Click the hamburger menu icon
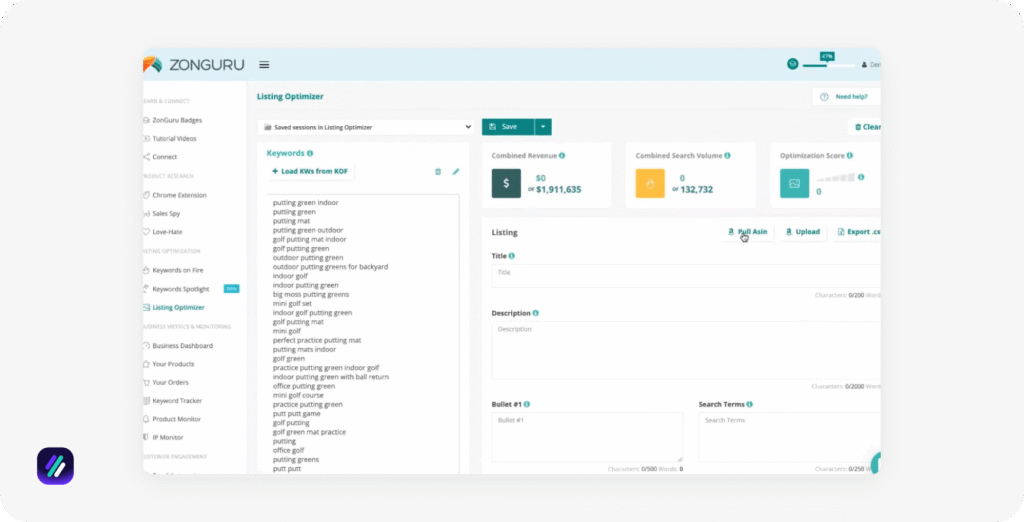Viewport: 1024px width, 522px height. 264,65
